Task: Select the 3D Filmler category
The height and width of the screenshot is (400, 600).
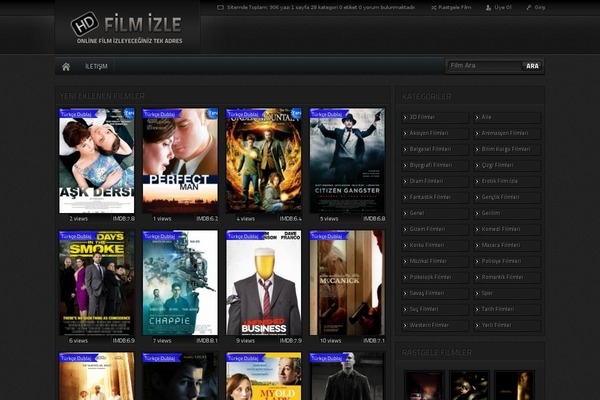Action: (x=435, y=118)
